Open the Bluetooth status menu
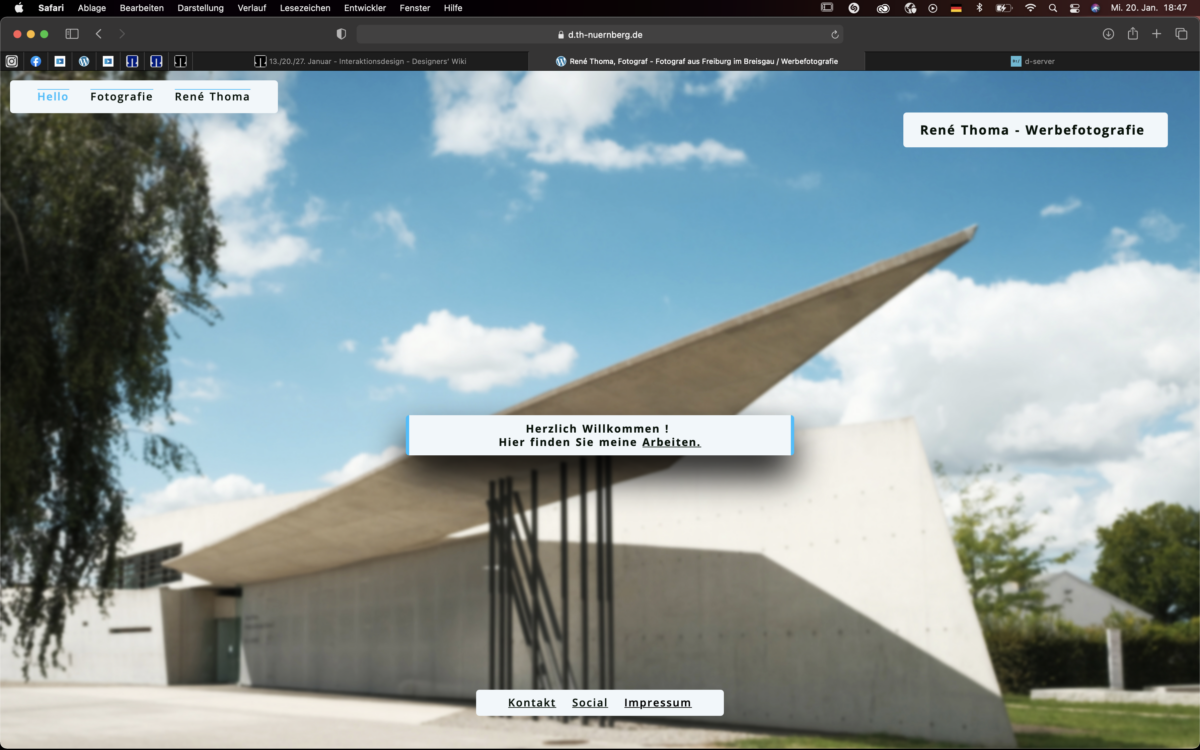The width and height of the screenshot is (1200, 750). (979, 8)
